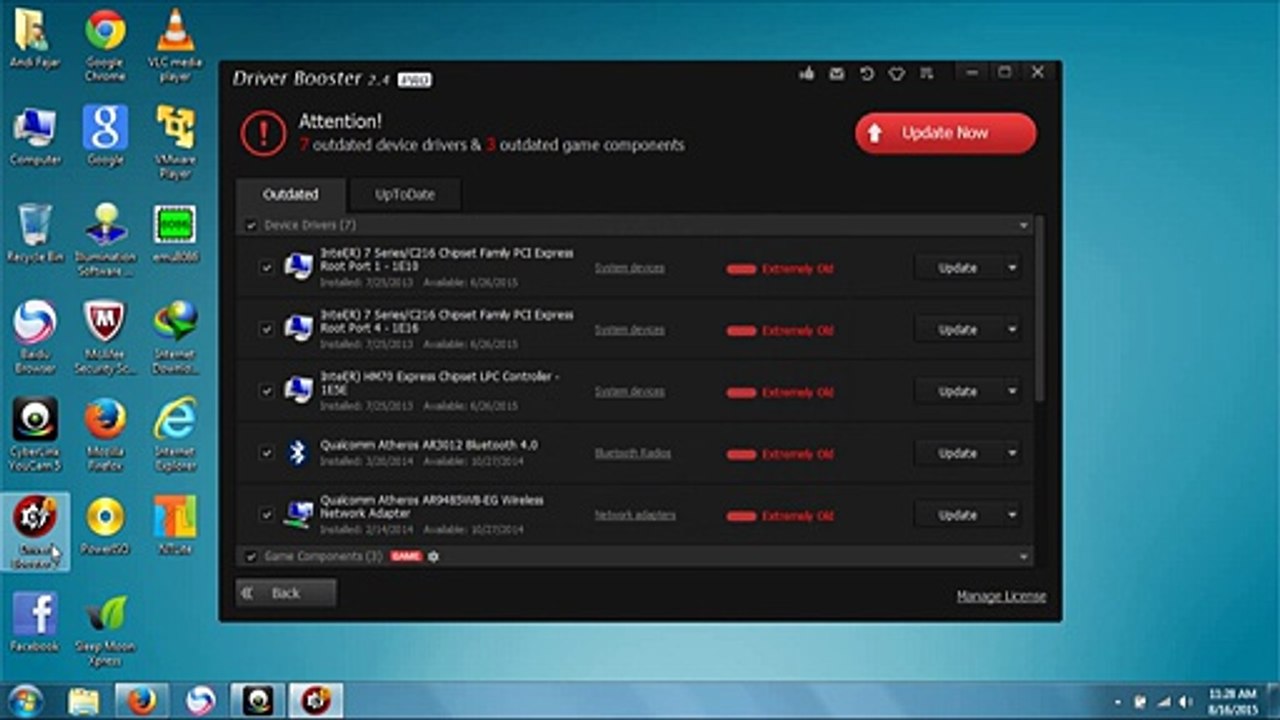This screenshot has height=720, width=1280.
Task: Open the System devices link for Root Port 1
Action: pyautogui.click(x=630, y=268)
